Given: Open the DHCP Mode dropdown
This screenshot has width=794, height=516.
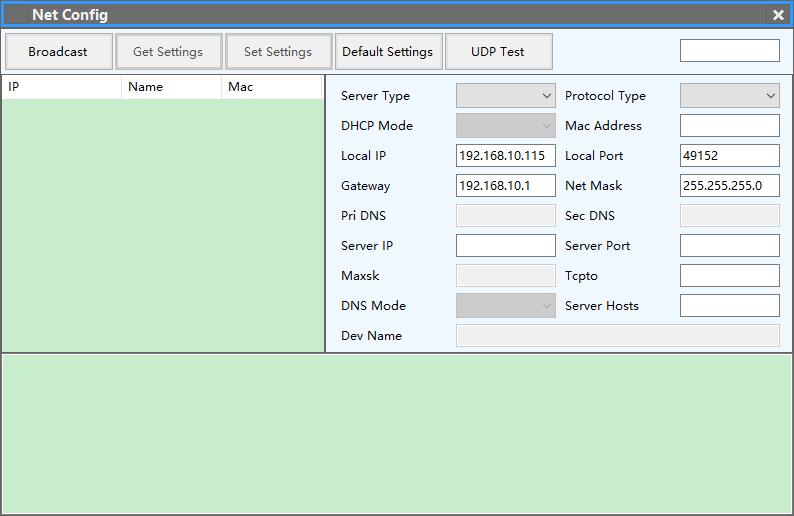Looking at the screenshot, I should pos(505,126).
